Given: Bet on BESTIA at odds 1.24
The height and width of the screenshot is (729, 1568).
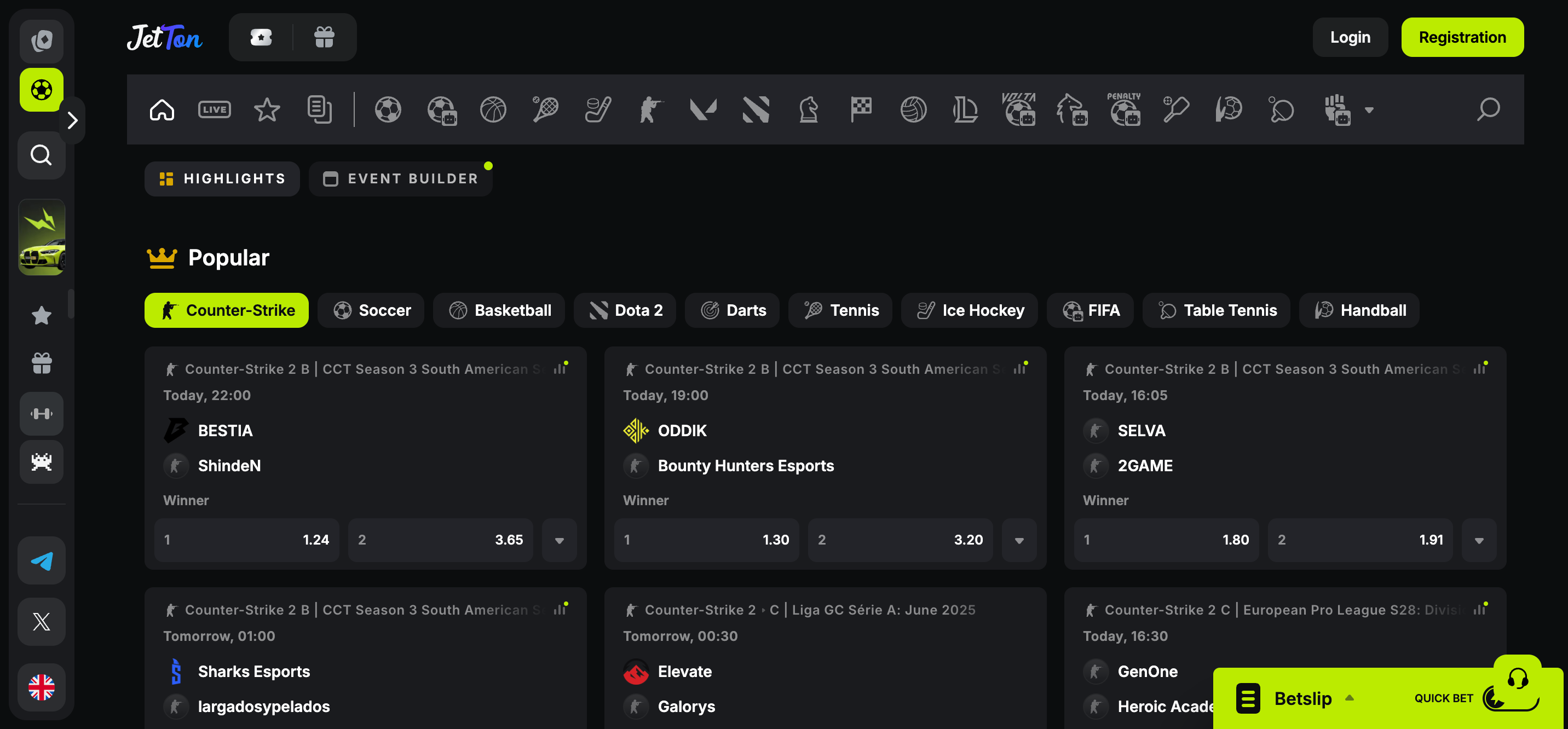Looking at the screenshot, I should (246, 540).
